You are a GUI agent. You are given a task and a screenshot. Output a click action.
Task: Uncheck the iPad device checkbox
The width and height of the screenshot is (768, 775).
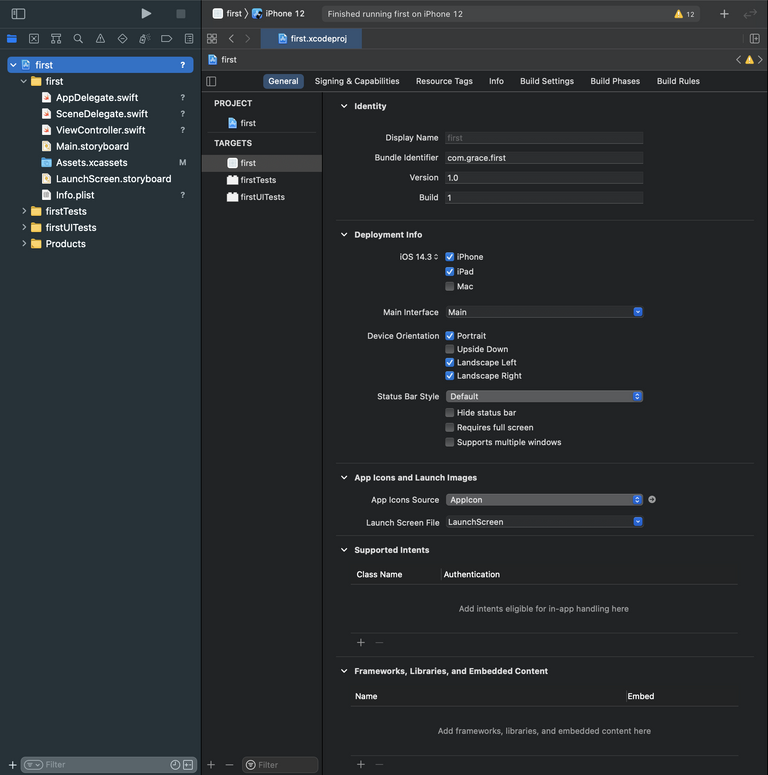449,271
